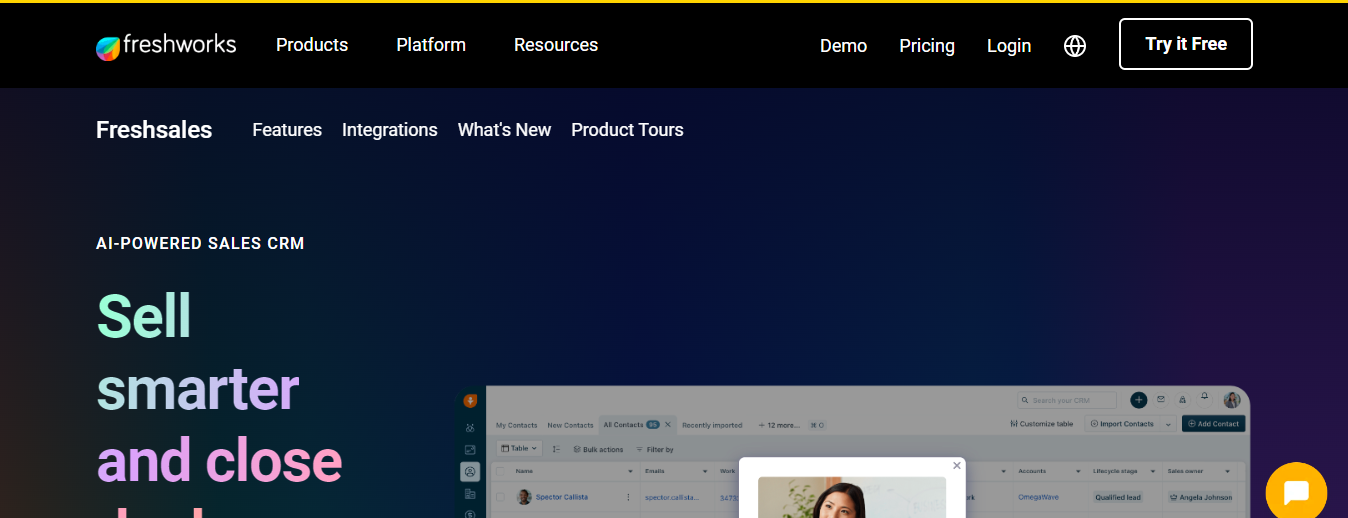Close the popup with the X

tap(957, 465)
